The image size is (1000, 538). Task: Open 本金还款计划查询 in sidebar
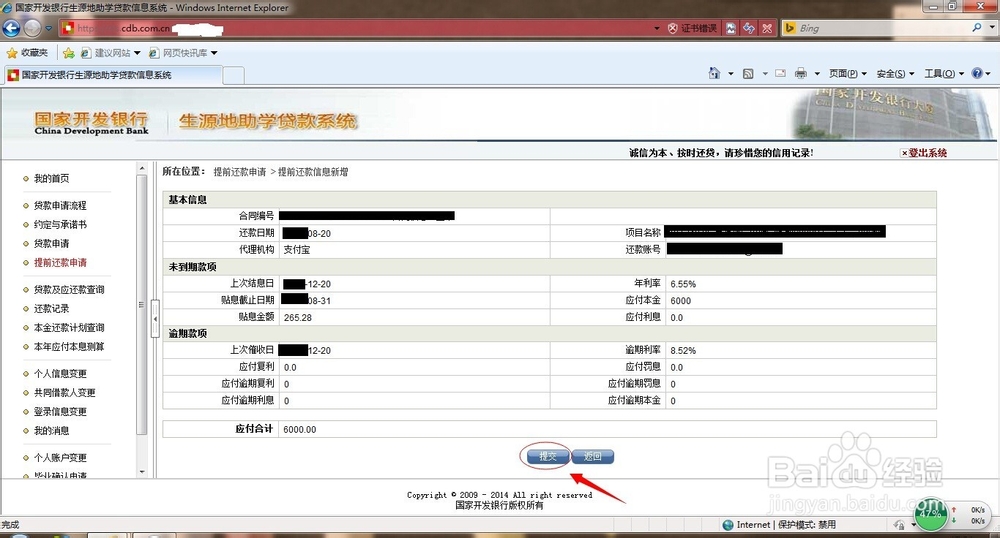(69, 328)
